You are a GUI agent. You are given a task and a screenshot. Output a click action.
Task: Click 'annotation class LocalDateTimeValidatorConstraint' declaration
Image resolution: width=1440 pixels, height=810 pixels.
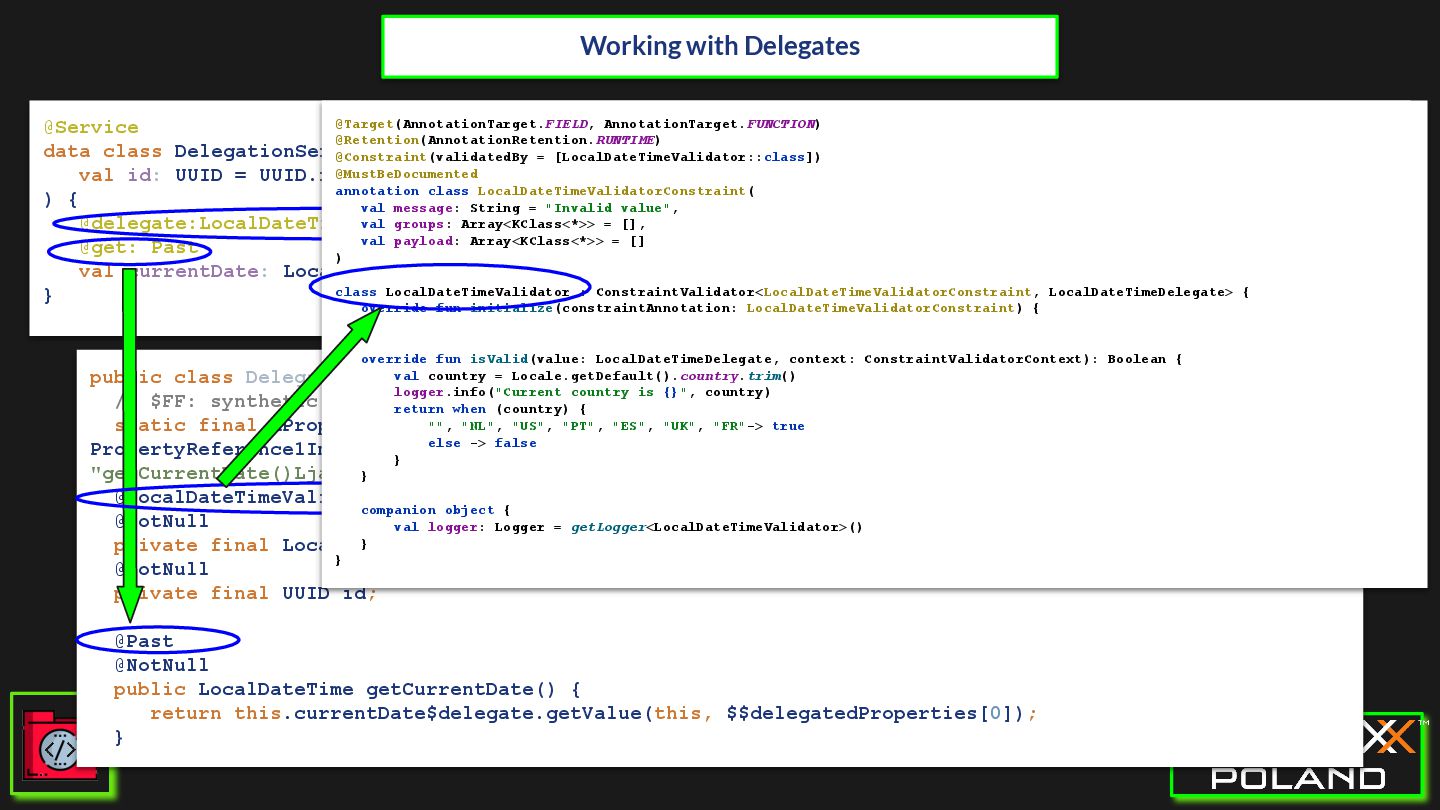544,191
